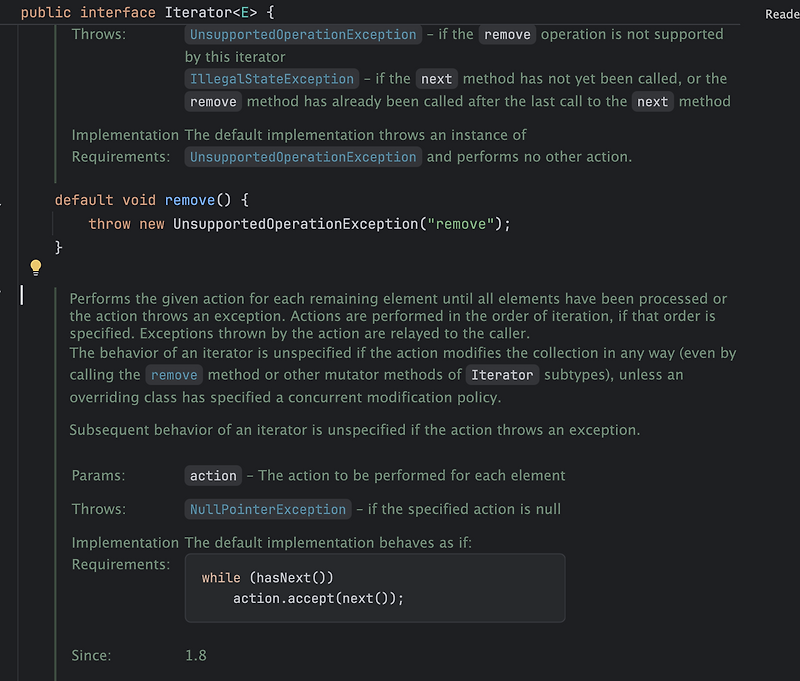This screenshot has width=800, height=681.
Task: Follow the blue remove method link in the doc
Action: coord(174,375)
